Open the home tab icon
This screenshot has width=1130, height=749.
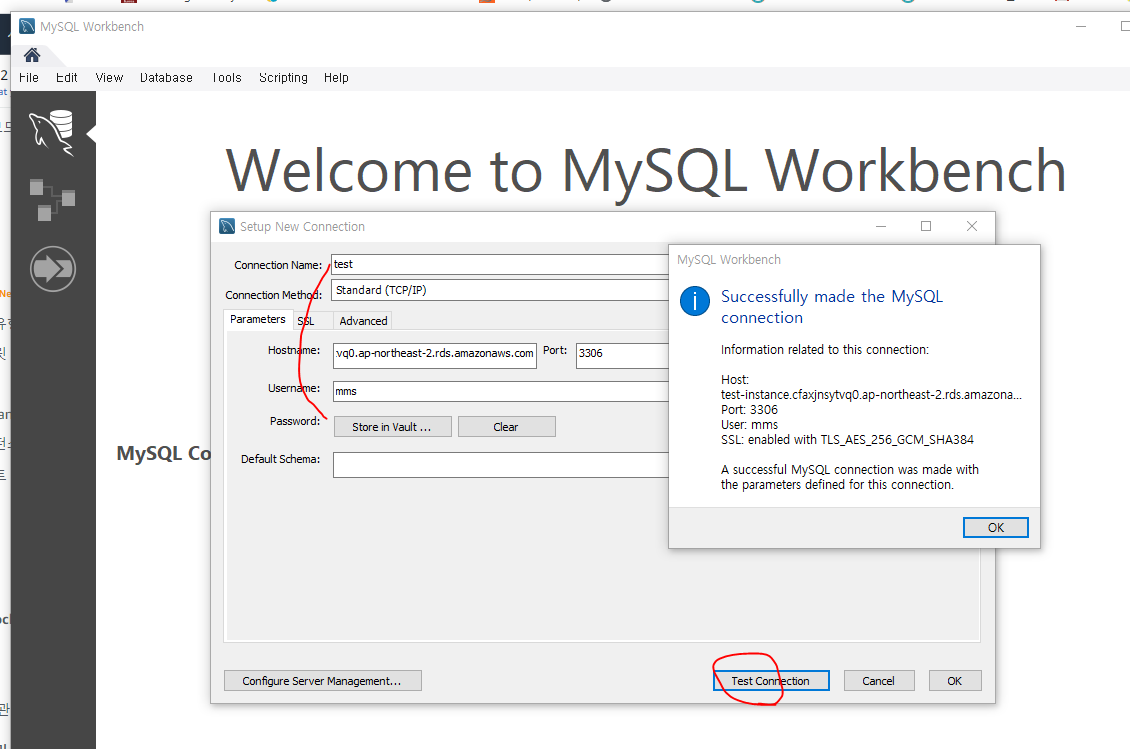click(x=32, y=55)
